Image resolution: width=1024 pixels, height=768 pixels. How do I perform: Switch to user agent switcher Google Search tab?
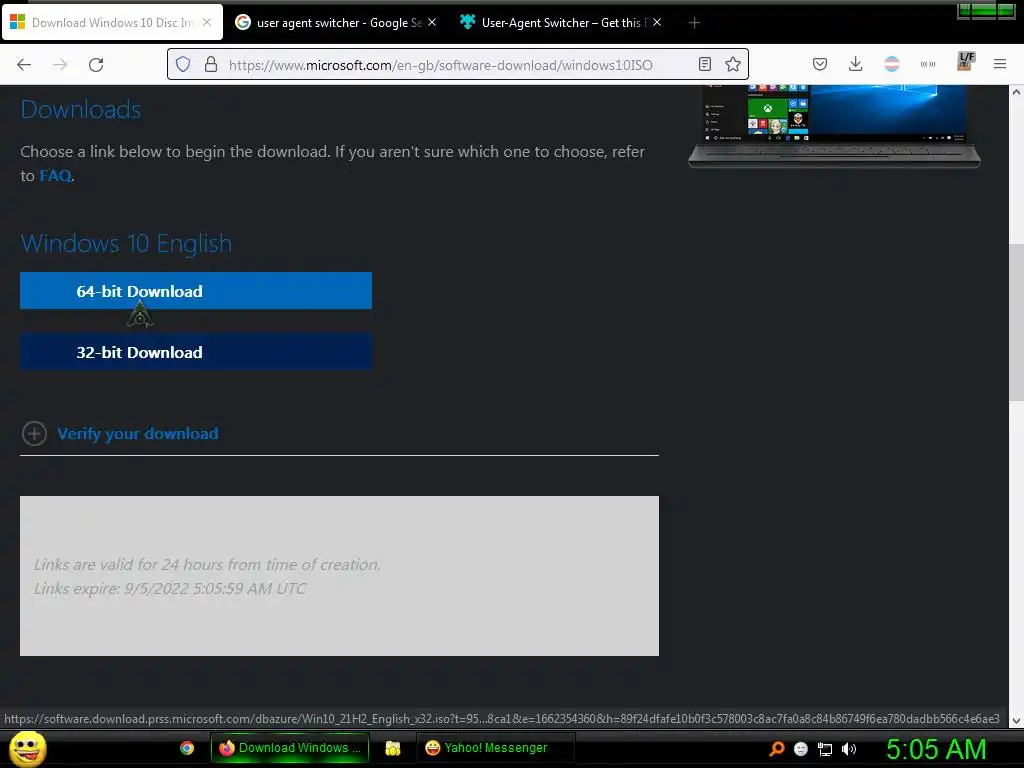tap(336, 22)
